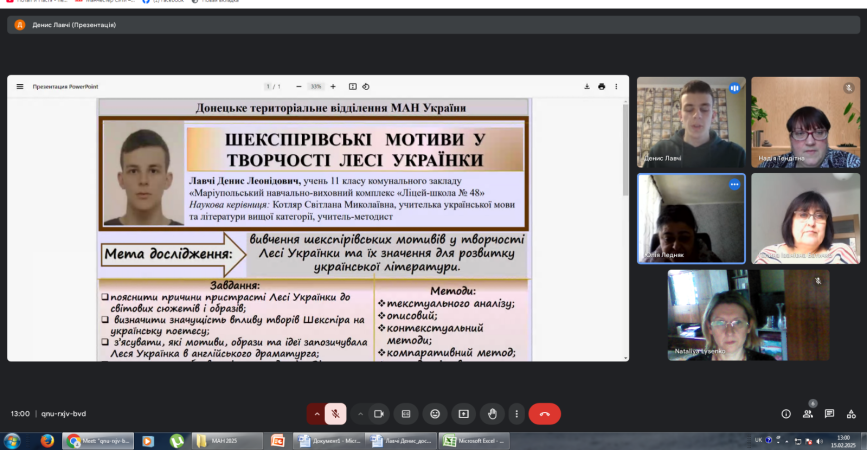
Task: Click the present screen icon
Action: coord(463,413)
